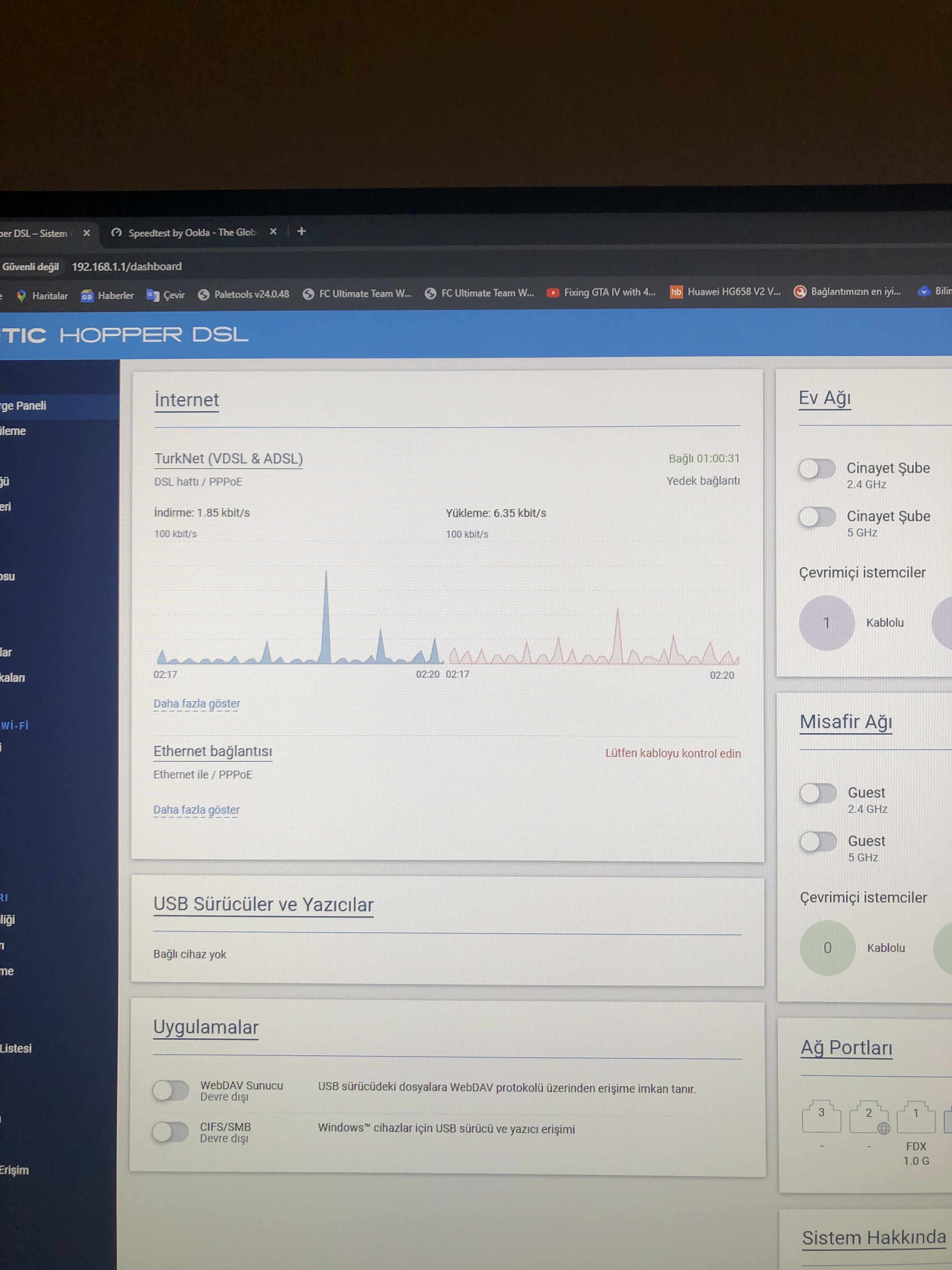Click the Bağlı 01:00:31 status text

704,458
